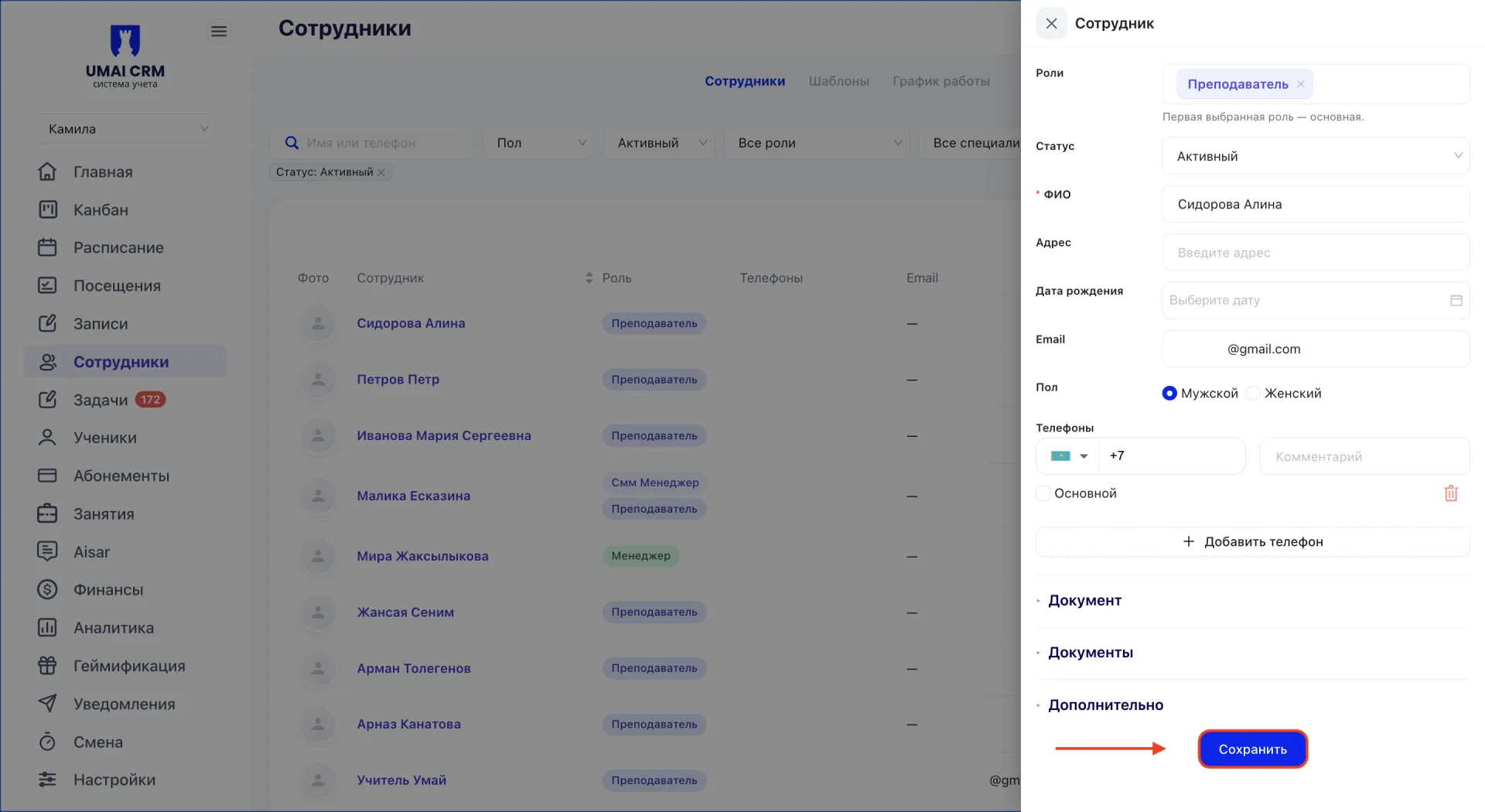
Task: Expand the Документ section
Action: tap(1084, 601)
